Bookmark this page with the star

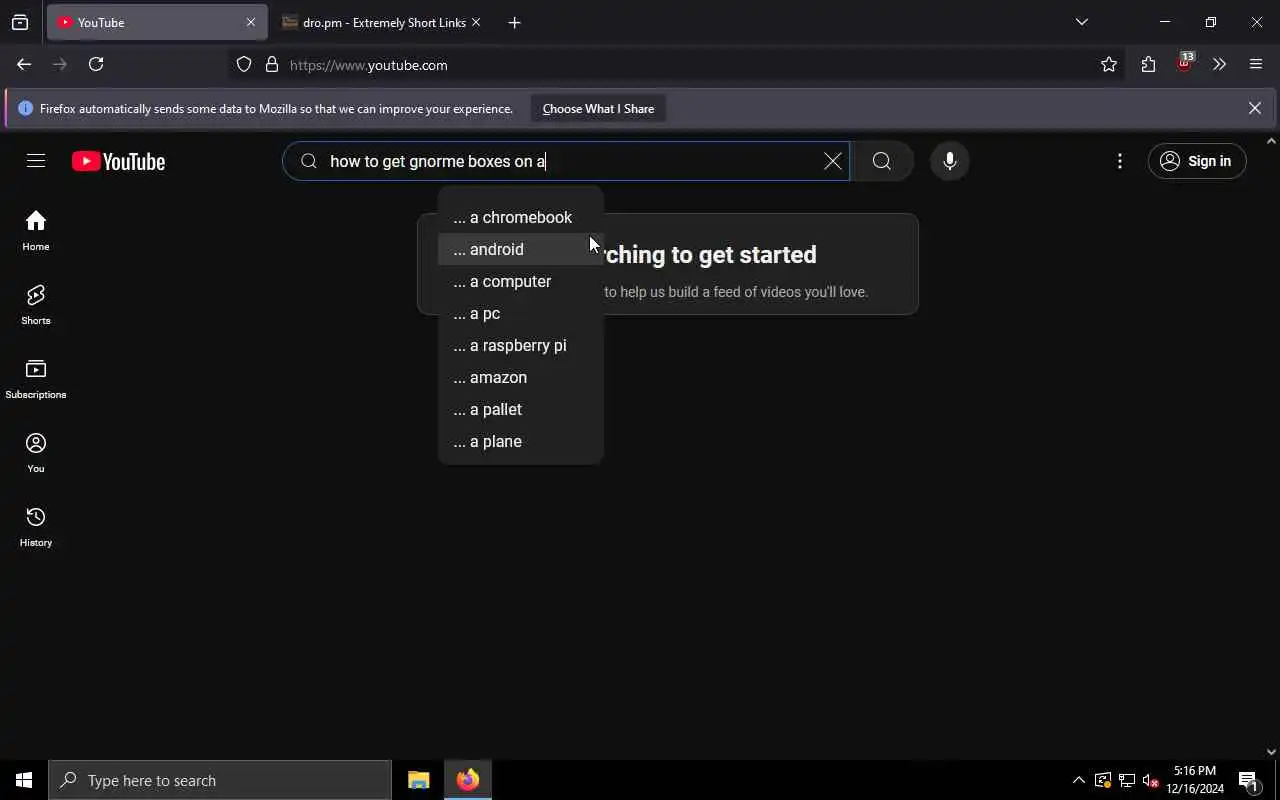click(1108, 64)
